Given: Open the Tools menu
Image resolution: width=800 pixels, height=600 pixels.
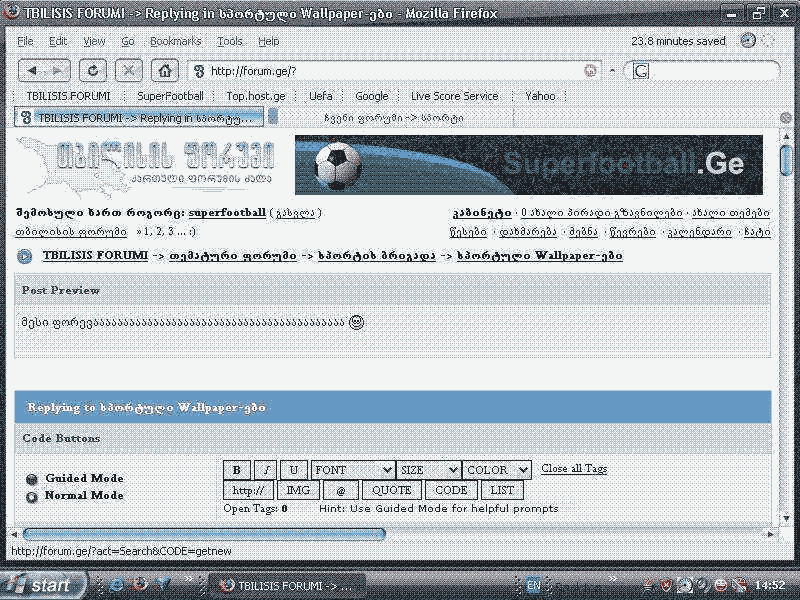Looking at the screenshot, I should click(x=230, y=41).
